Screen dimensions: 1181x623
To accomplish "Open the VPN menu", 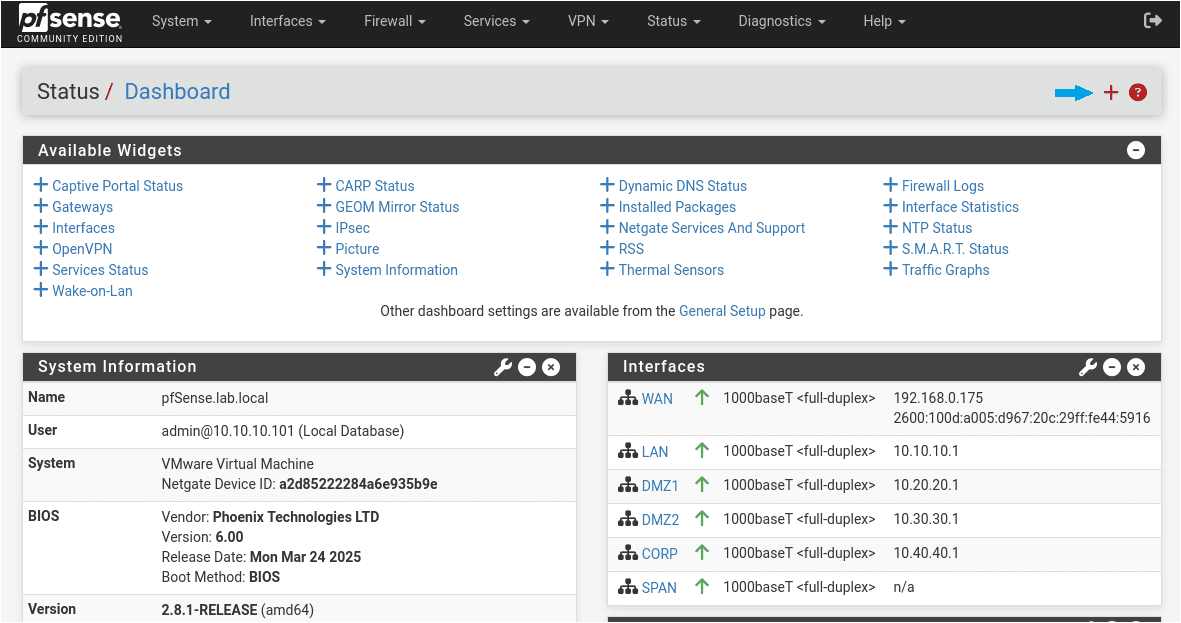I will (x=588, y=21).
